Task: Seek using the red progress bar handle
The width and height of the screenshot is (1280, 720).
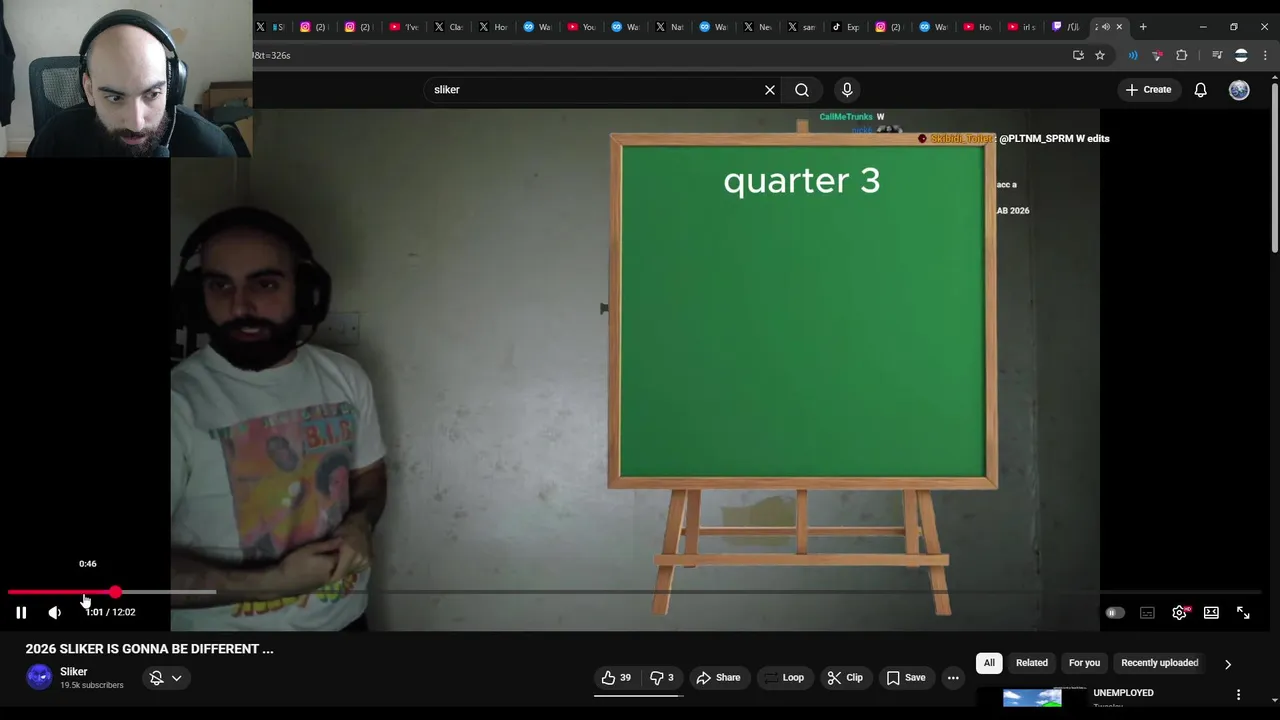Action: [116, 593]
